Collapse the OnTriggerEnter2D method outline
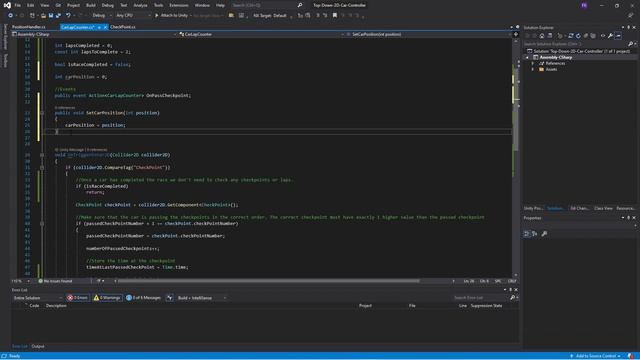The width and height of the screenshot is (640, 360). click(42, 155)
